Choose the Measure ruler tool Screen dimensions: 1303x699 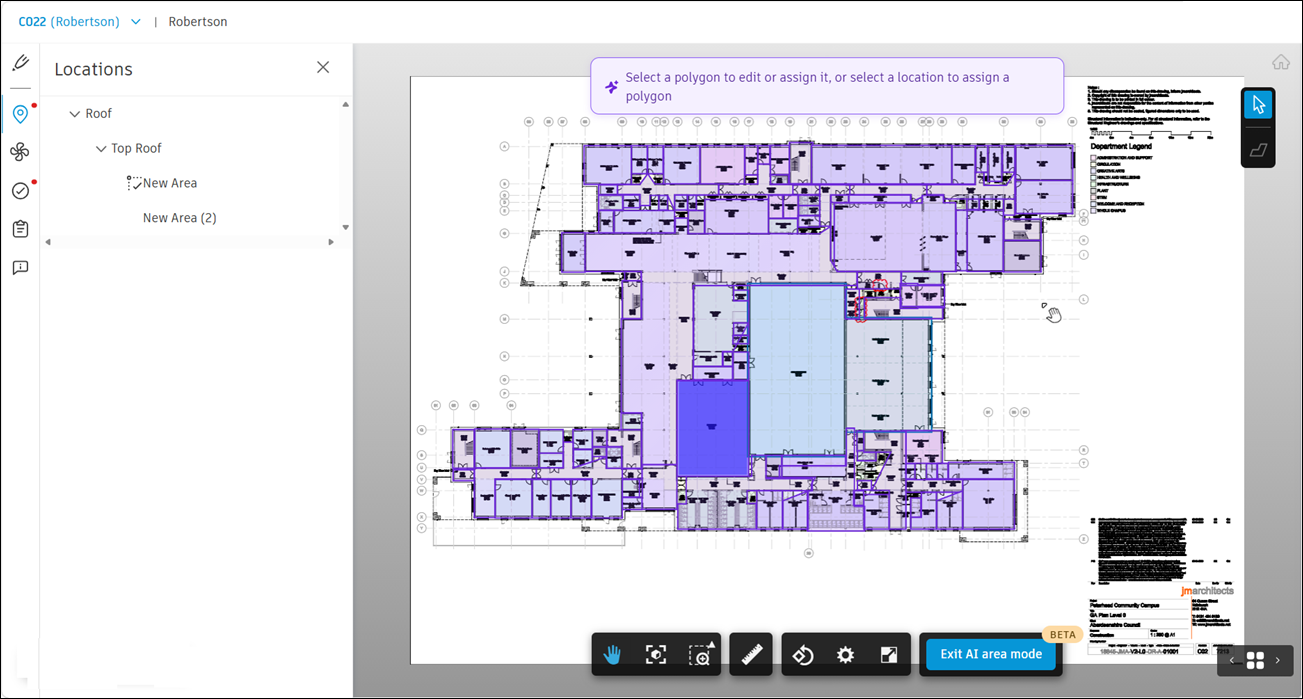(751, 655)
